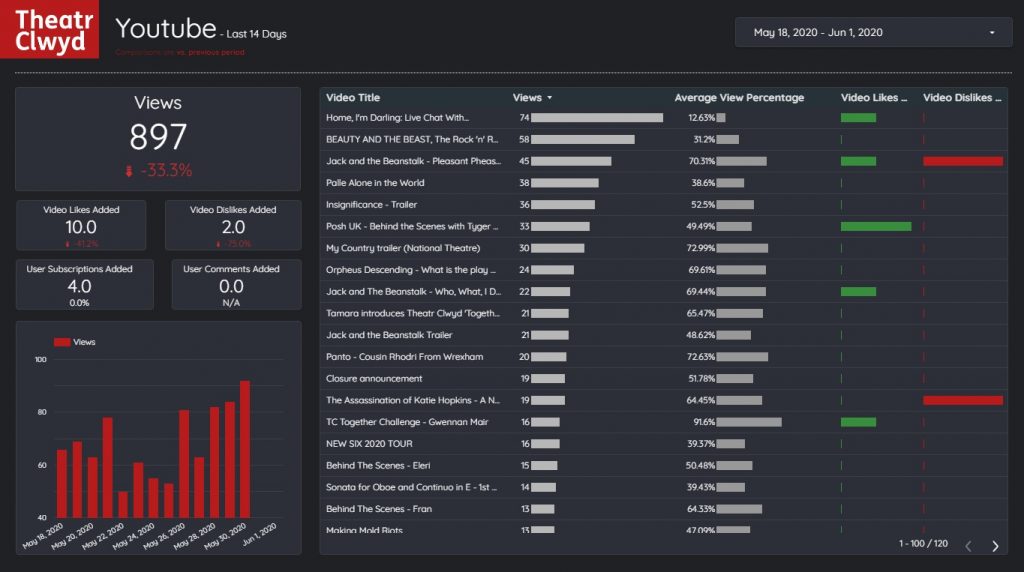Sort table by Video Likes header

tap(874, 97)
